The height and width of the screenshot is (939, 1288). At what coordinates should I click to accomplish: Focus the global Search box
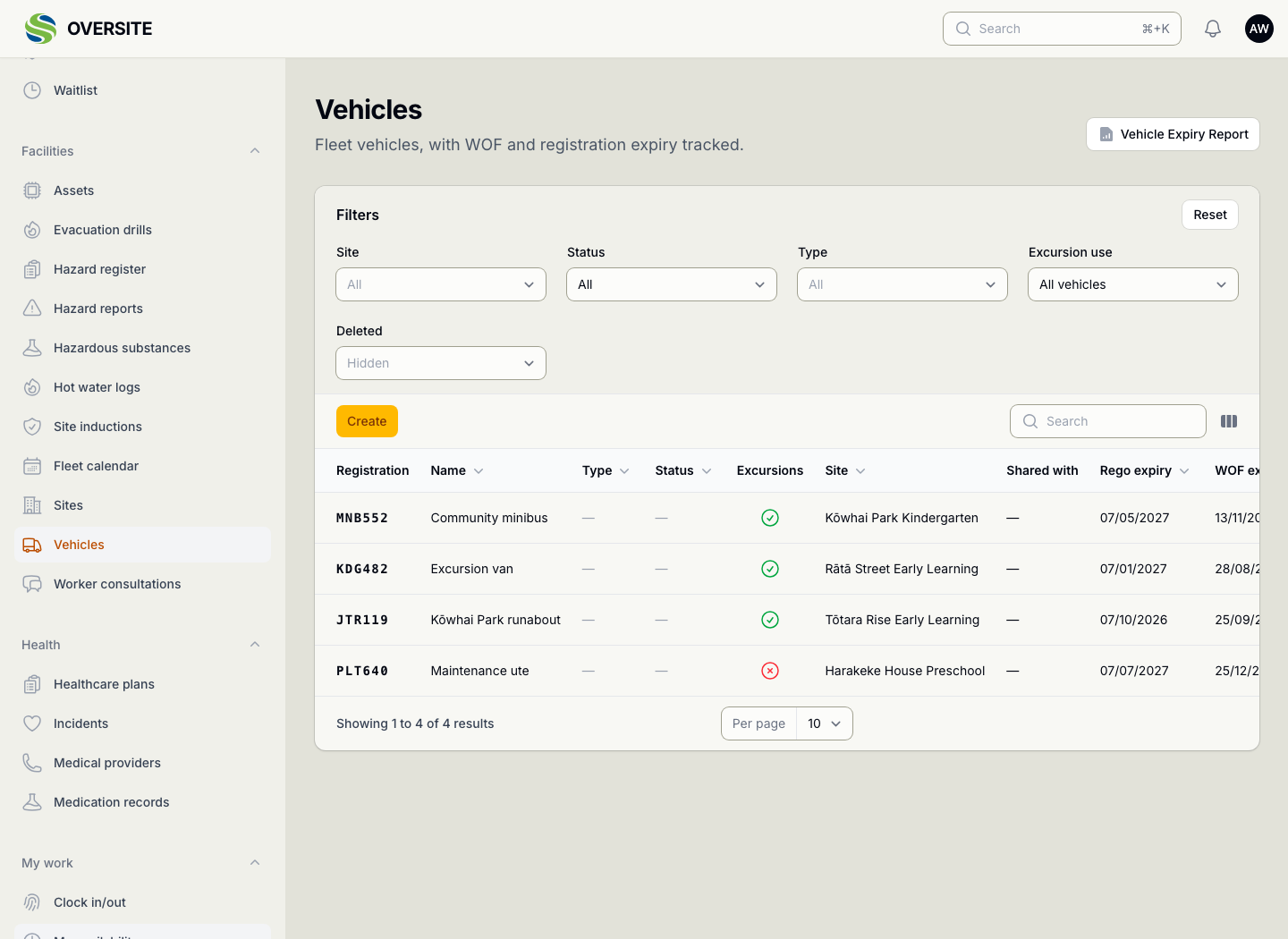(1062, 29)
